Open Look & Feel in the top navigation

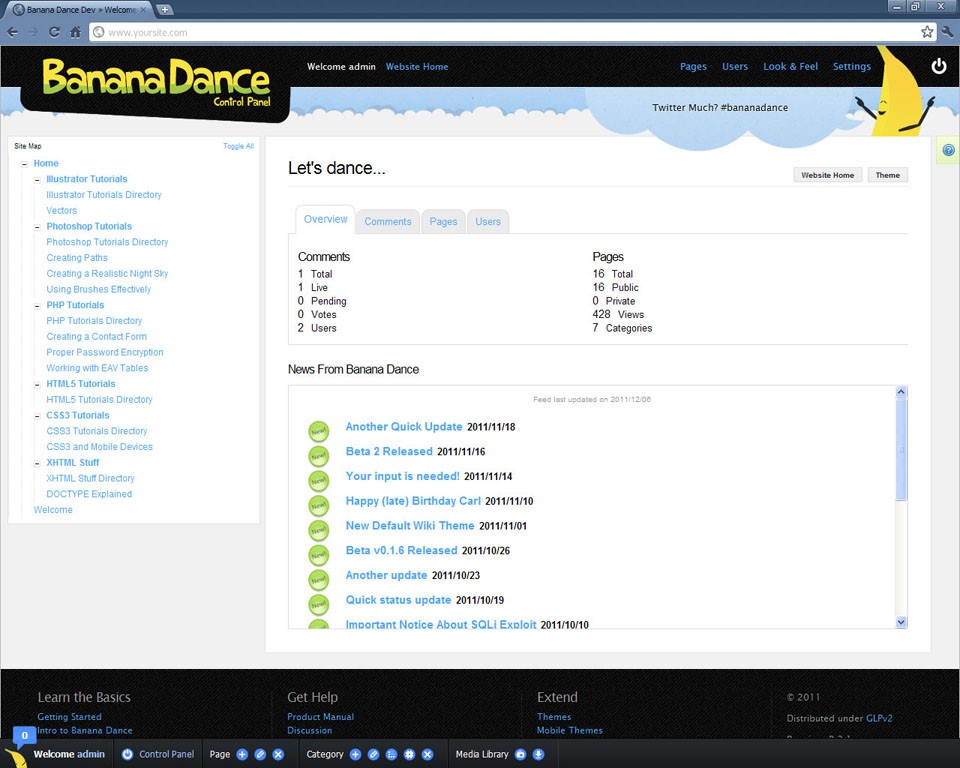790,66
